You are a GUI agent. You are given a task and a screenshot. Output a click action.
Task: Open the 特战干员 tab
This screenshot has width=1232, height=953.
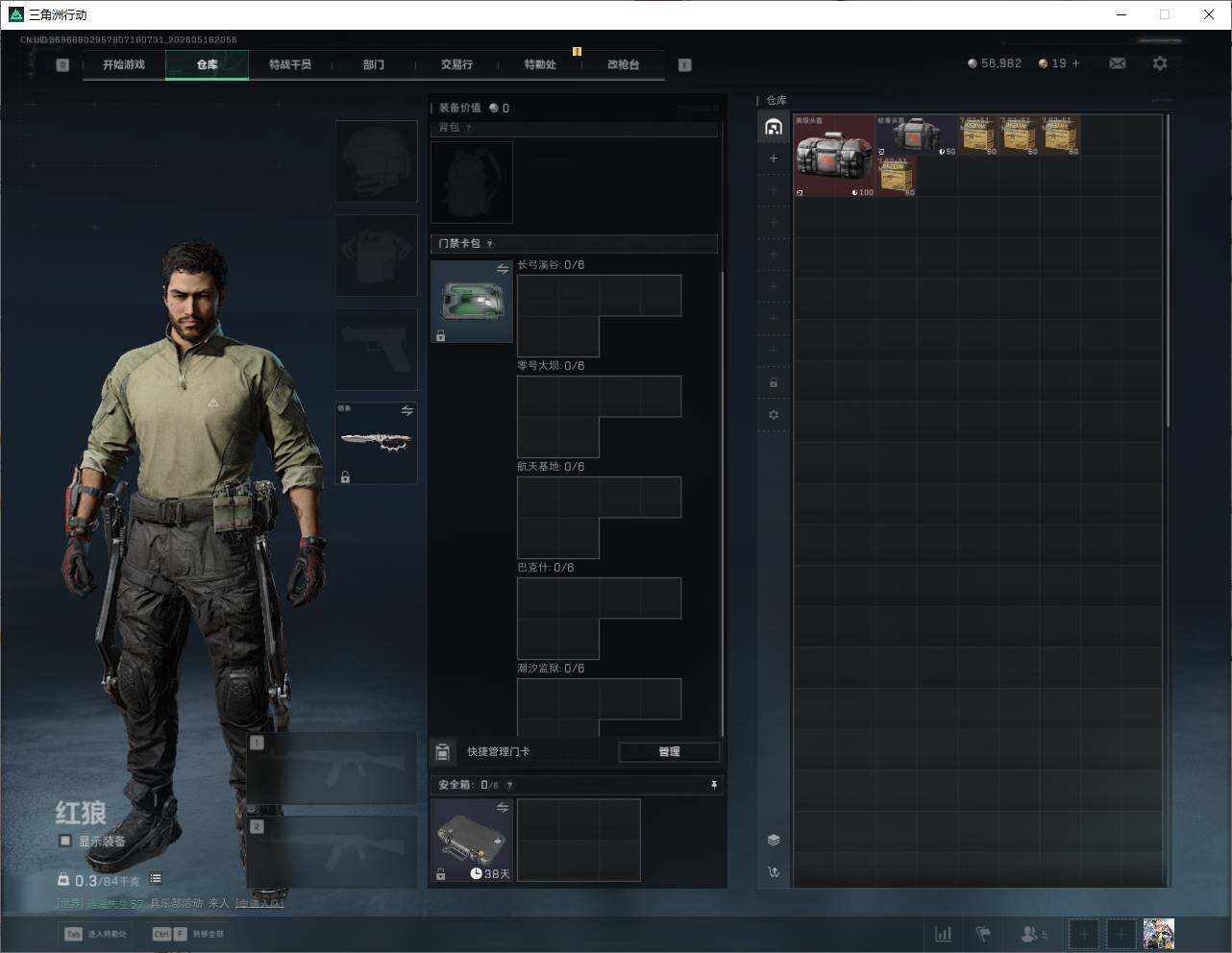coord(290,64)
